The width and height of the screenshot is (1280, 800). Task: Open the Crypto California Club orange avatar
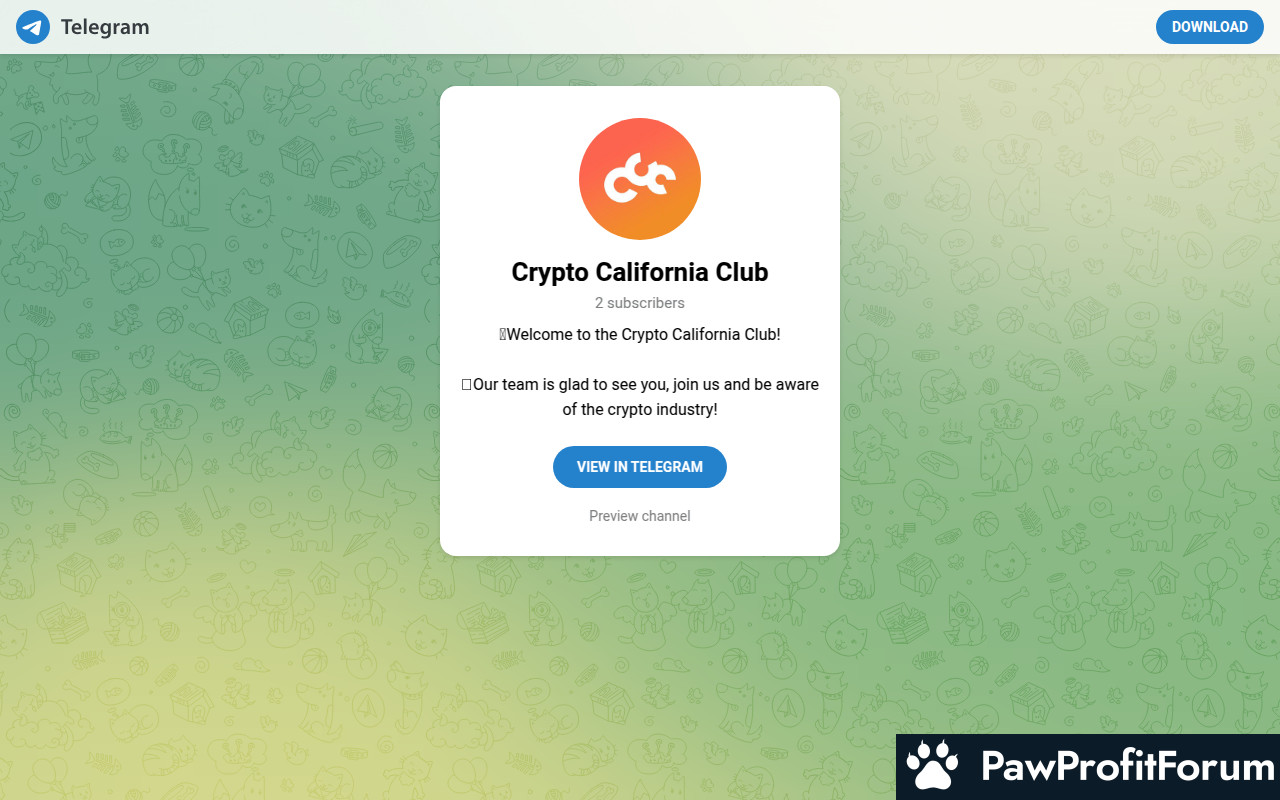coord(640,179)
